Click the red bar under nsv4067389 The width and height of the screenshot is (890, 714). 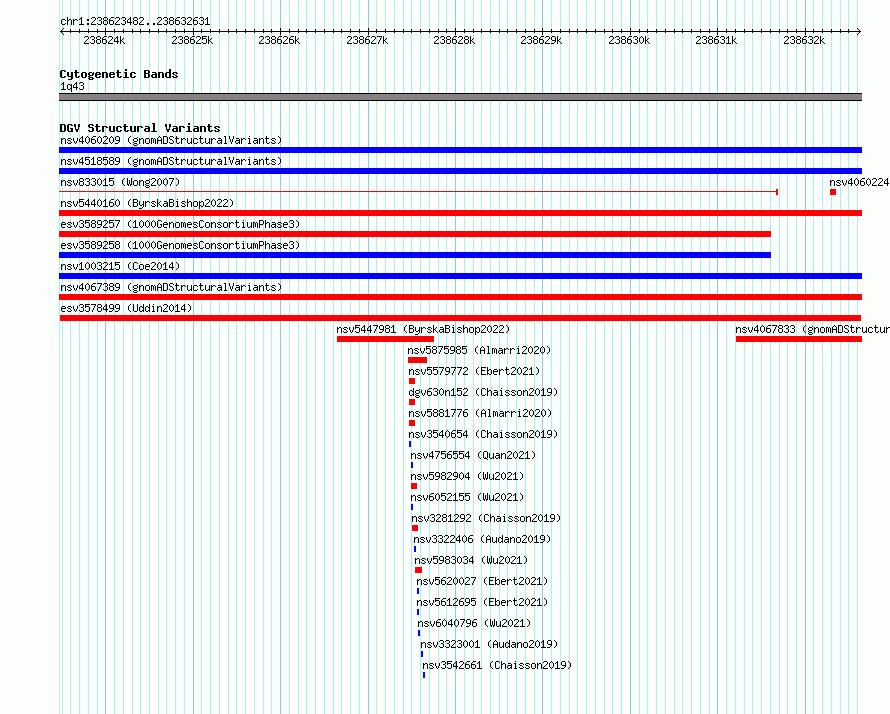pos(460,297)
